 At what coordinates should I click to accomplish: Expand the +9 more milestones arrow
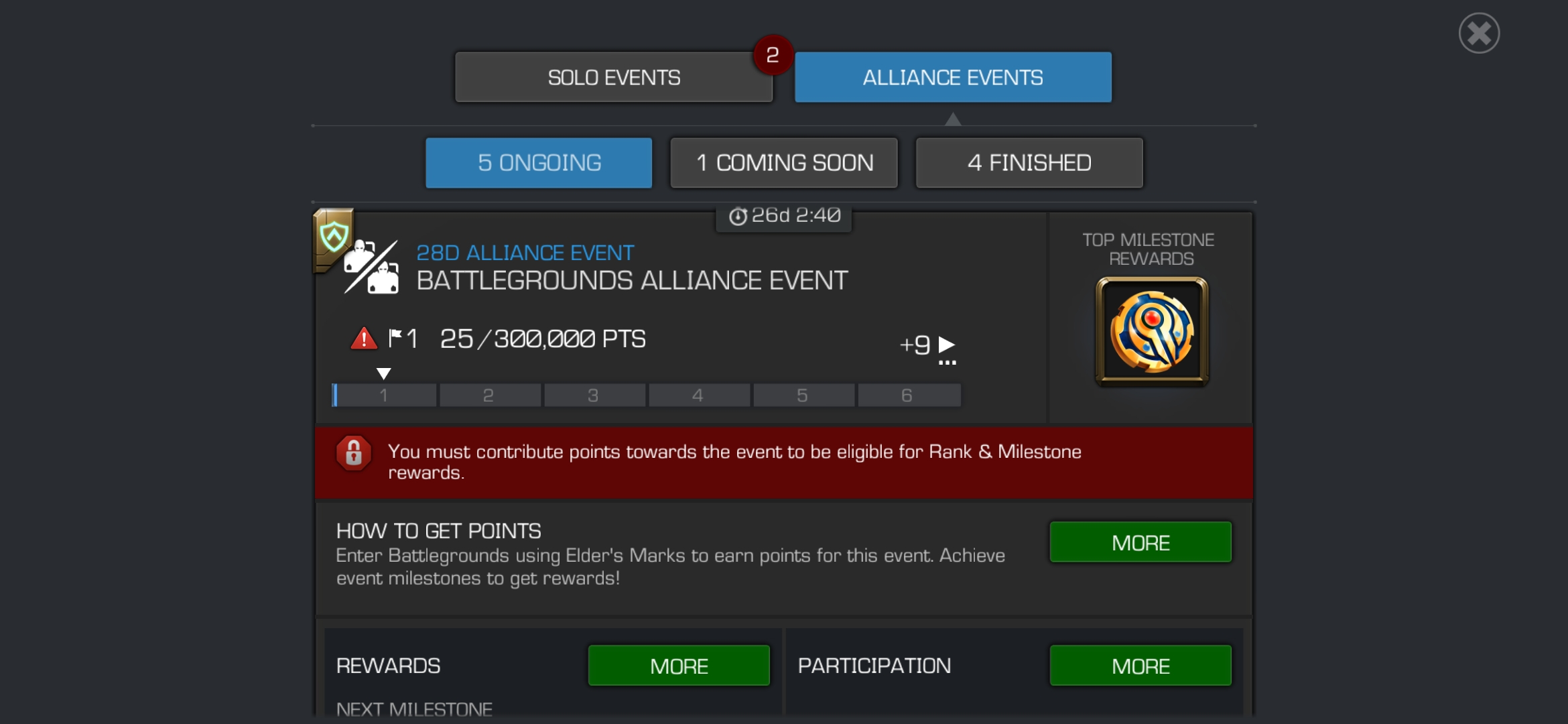[x=946, y=345]
